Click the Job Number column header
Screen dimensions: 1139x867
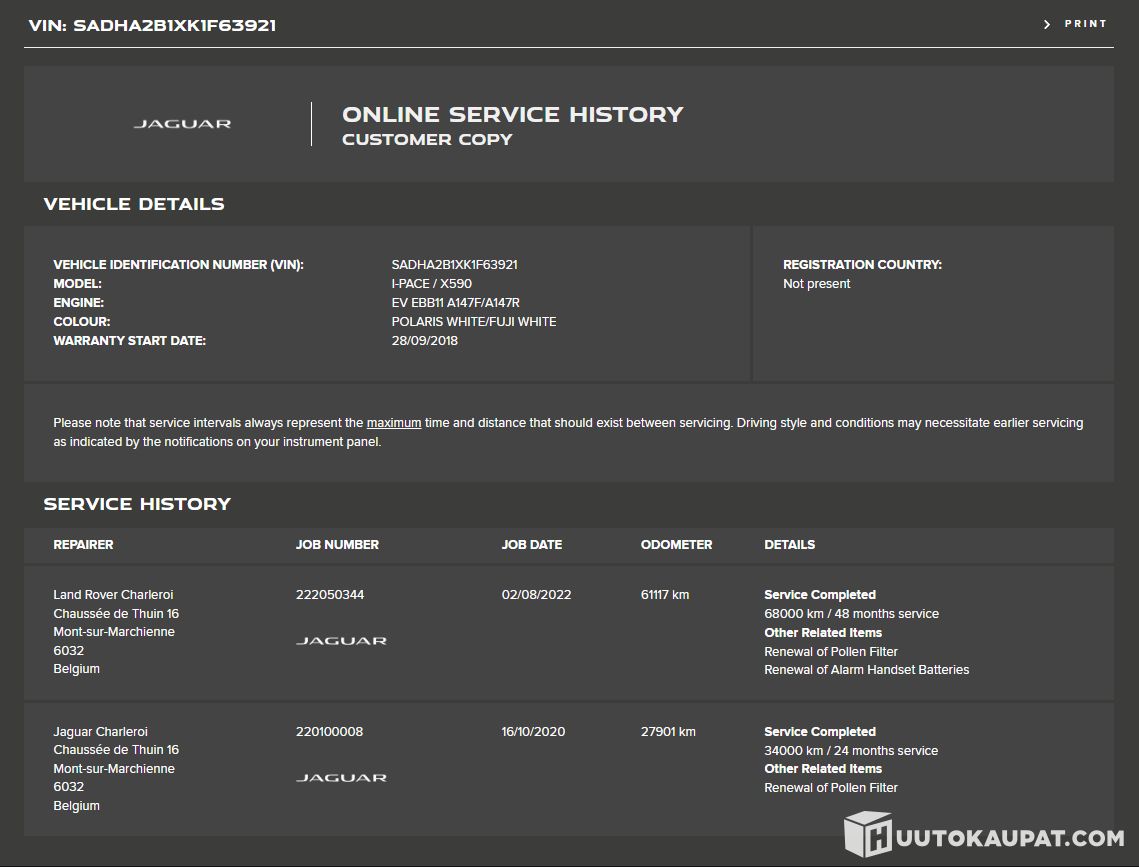(x=337, y=545)
